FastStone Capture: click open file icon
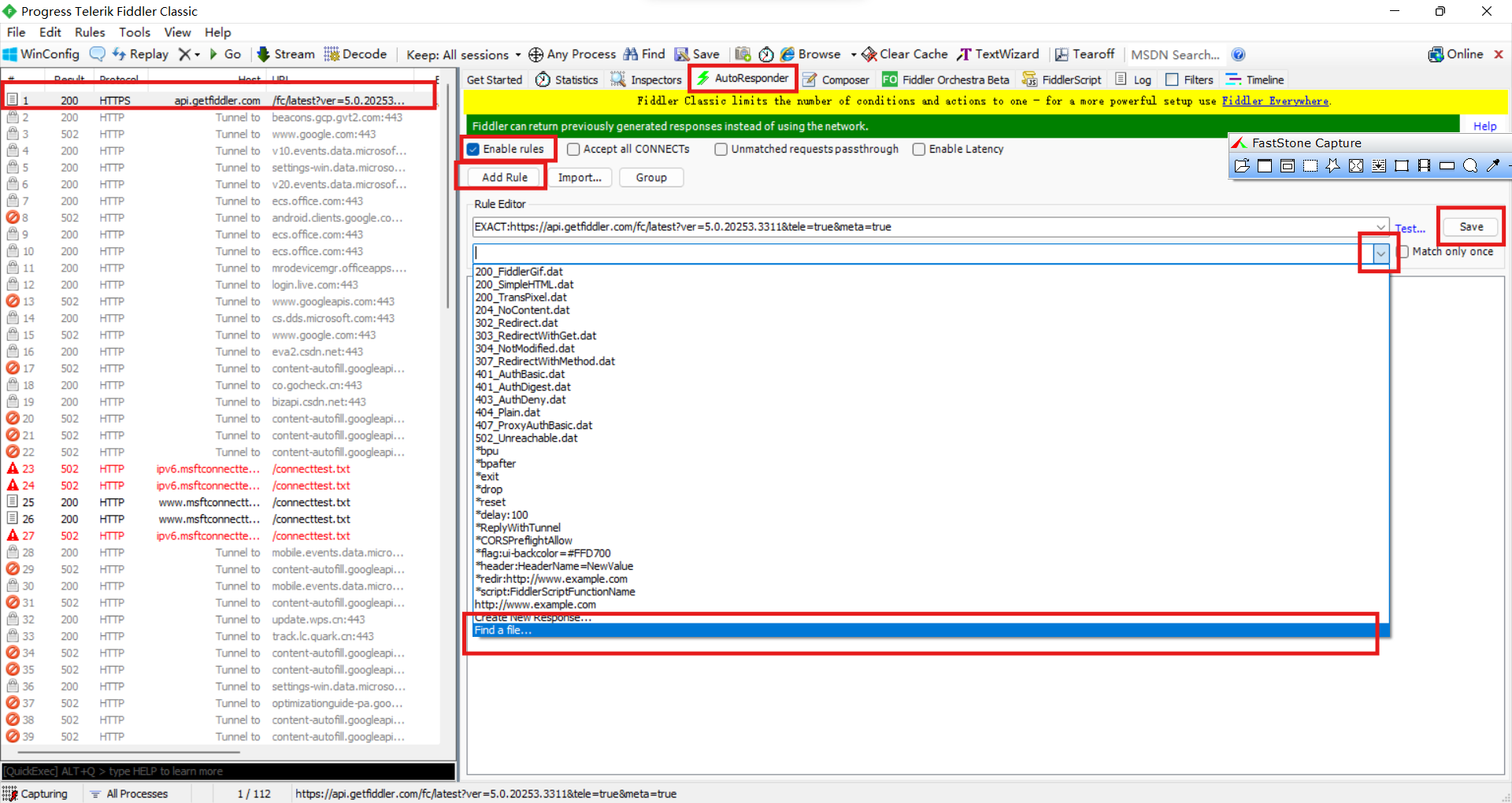The width and height of the screenshot is (1512, 803). coord(1242,165)
